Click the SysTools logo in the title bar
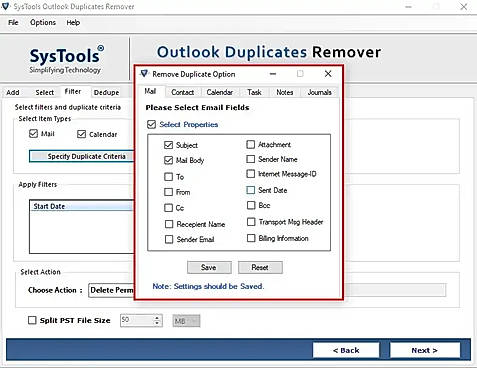 coord(6,6)
